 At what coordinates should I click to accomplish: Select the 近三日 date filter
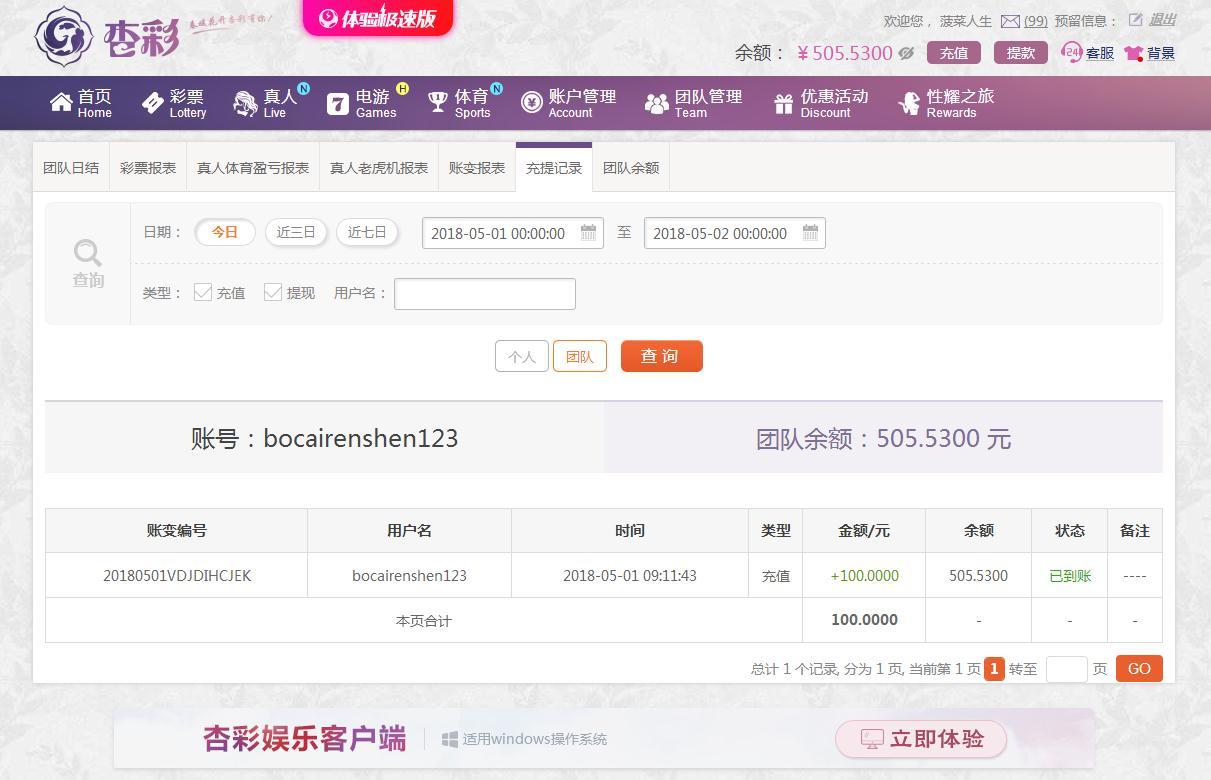coord(296,232)
